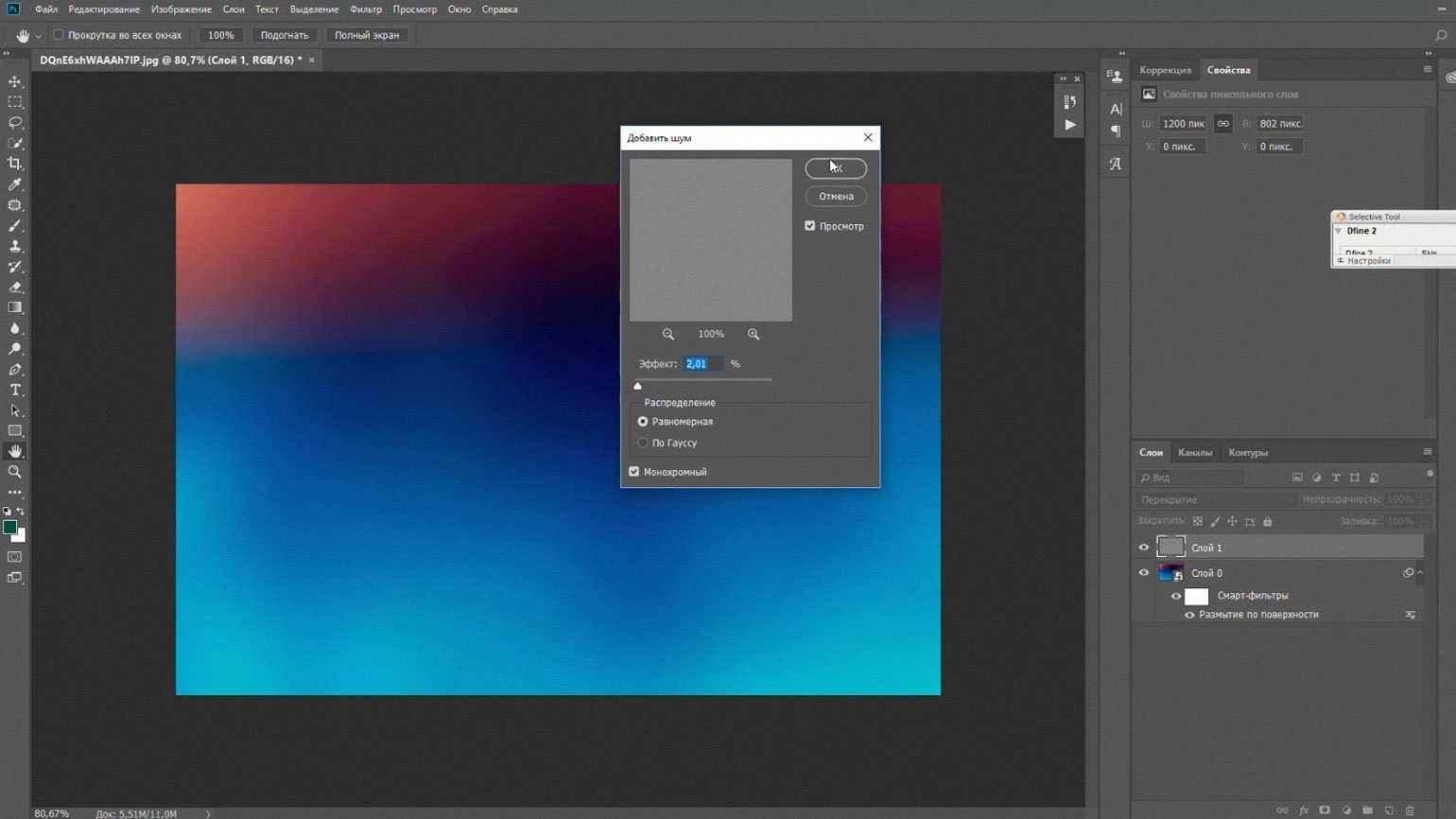1456x819 pixels.
Task: Switch to the Контуры tab
Action: pyautogui.click(x=1248, y=453)
